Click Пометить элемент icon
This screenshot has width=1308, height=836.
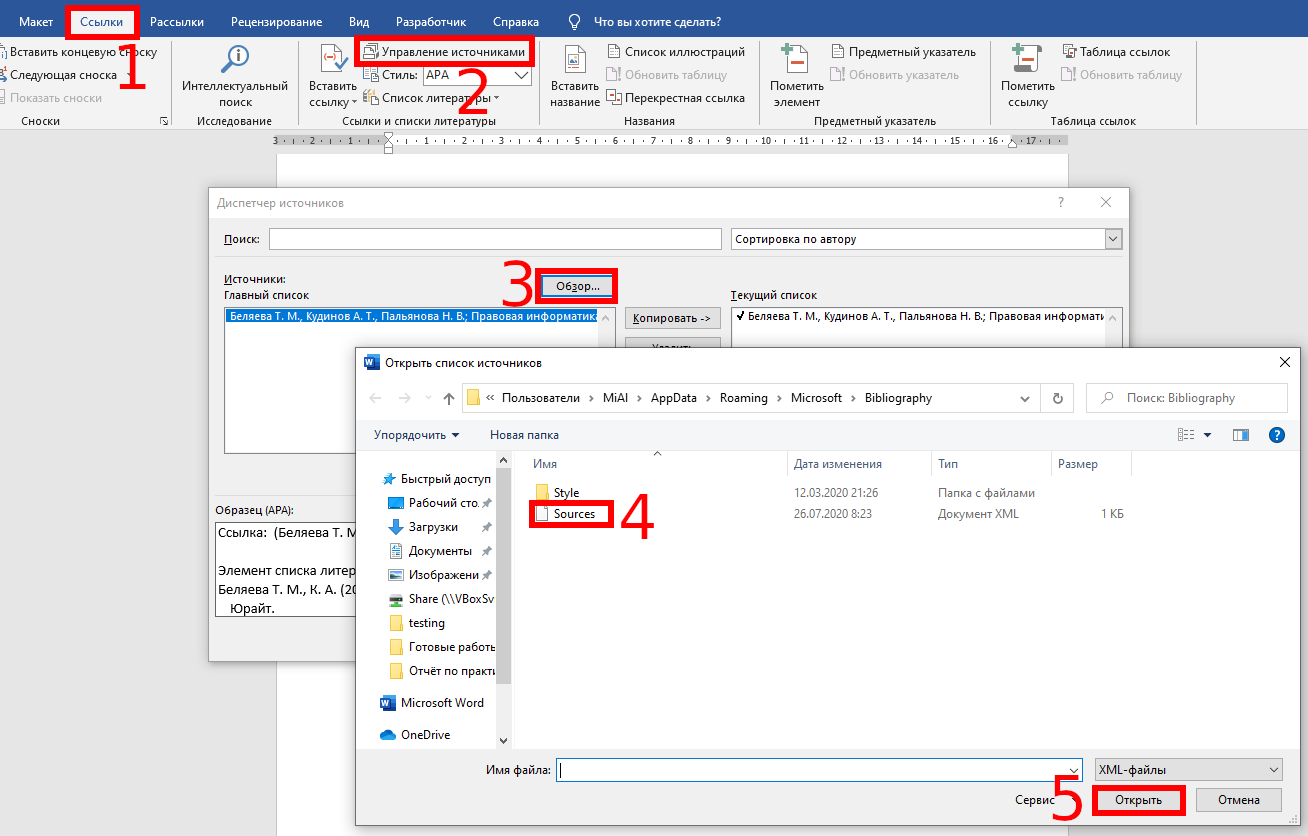pos(796,60)
